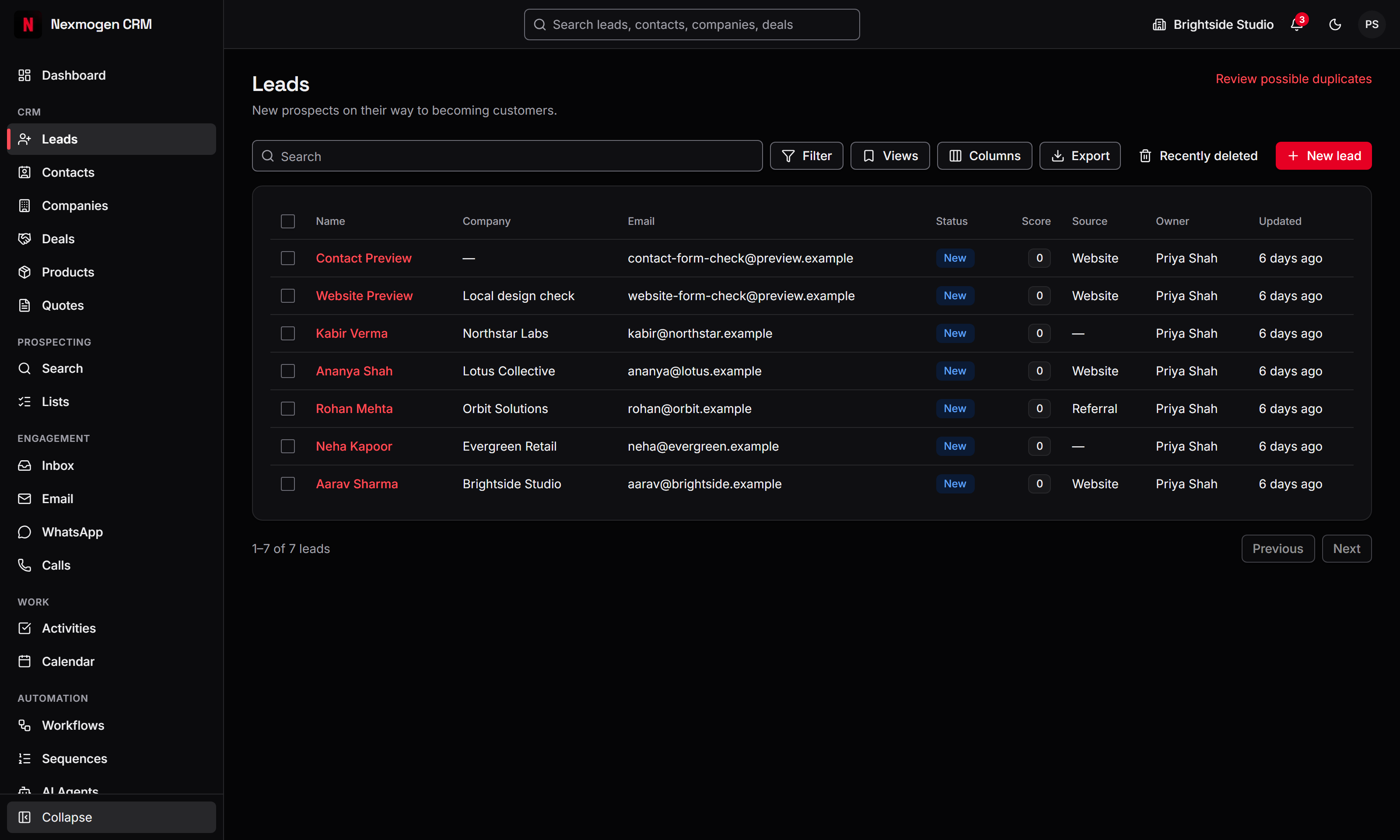Open Companies in the sidebar
1400x840 pixels.
click(x=112, y=206)
